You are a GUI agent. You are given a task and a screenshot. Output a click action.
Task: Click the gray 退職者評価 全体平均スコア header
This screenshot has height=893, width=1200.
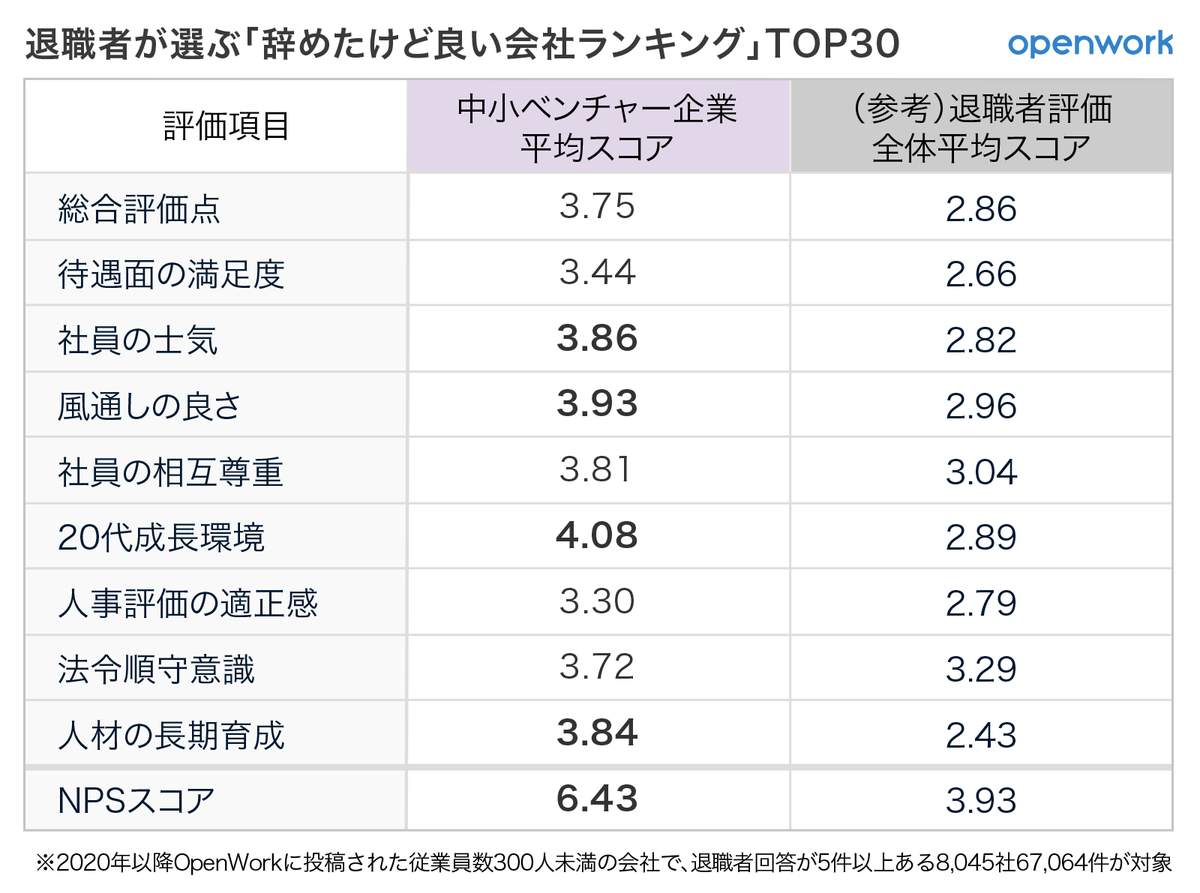tap(980, 127)
